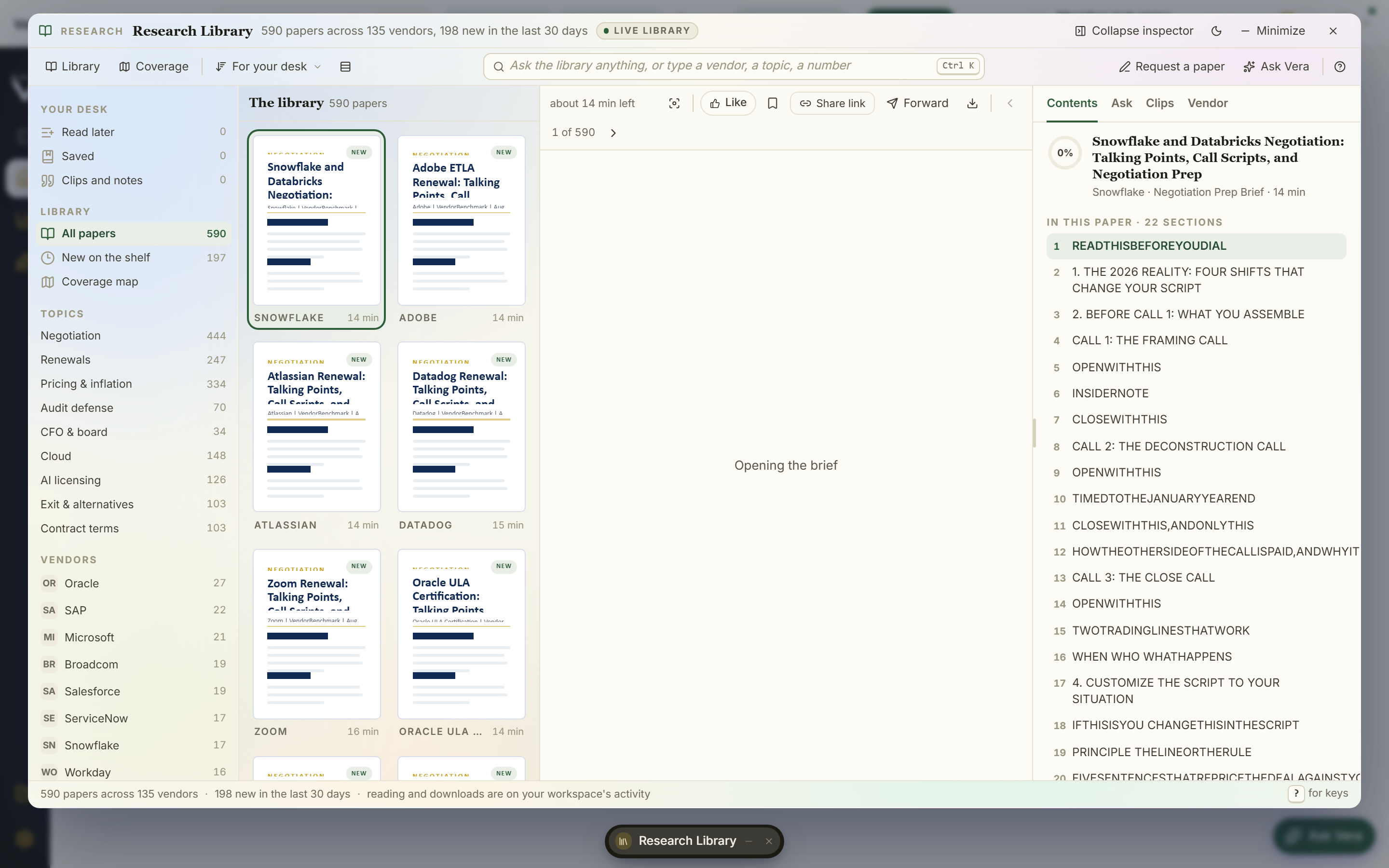Viewport: 1389px width, 868px height.
Task: Filter by Broadcom vendor
Action: [x=133, y=664]
